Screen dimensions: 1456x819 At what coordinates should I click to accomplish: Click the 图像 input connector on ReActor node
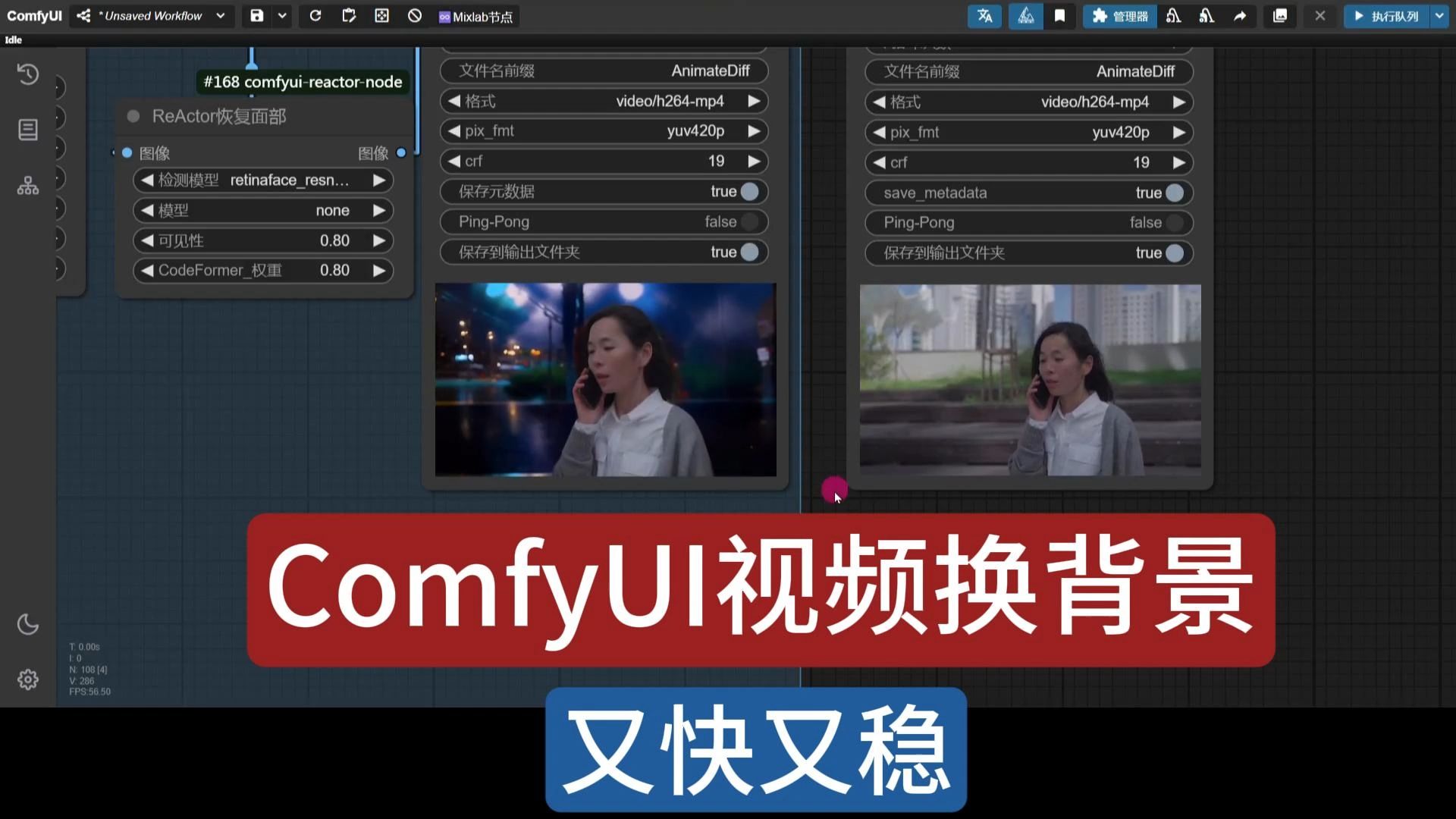(x=127, y=153)
